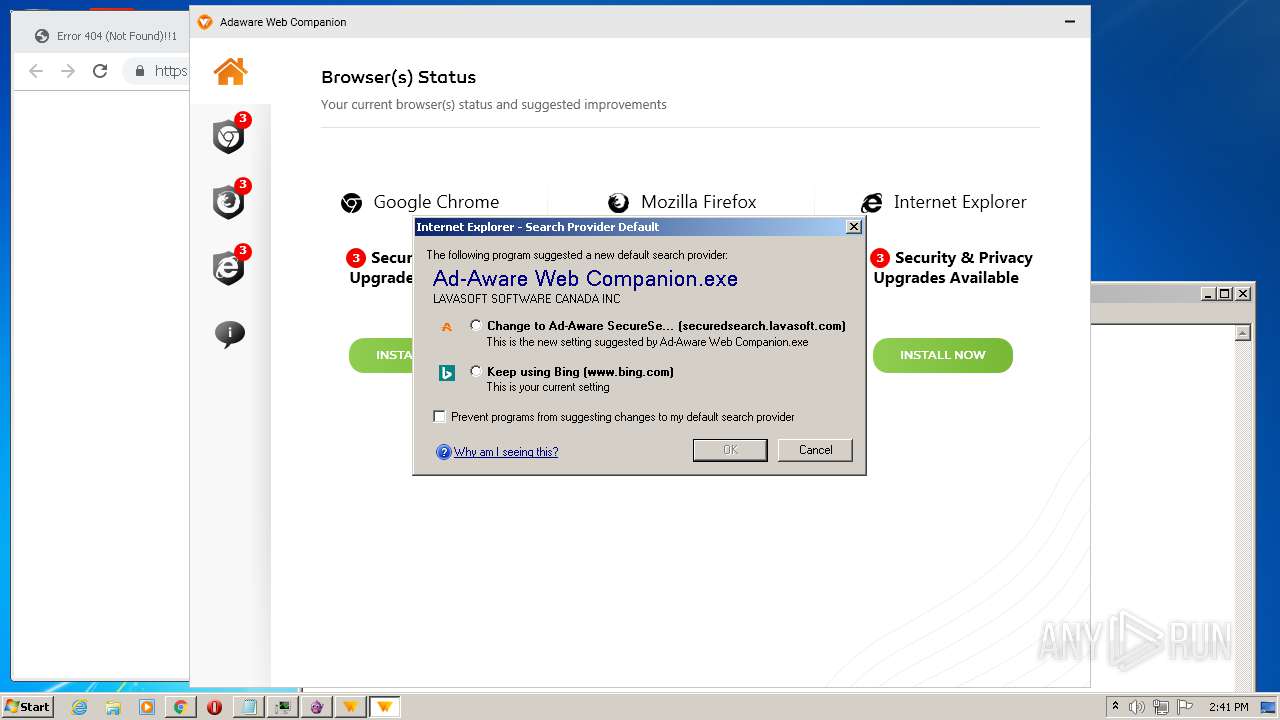The height and width of the screenshot is (720, 1280).
Task: Click Install Now under Internet Explorer
Action: coord(943,355)
